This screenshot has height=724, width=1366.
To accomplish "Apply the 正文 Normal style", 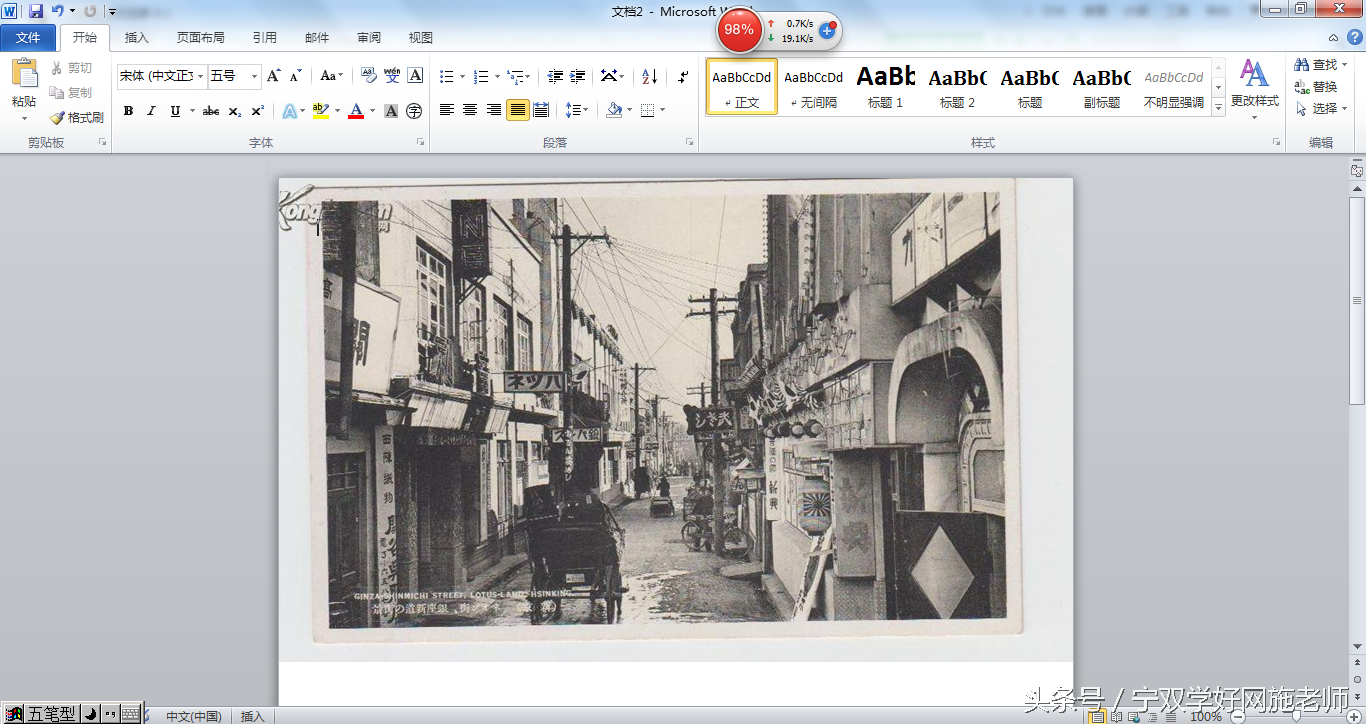I will pyautogui.click(x=742, y=86).
